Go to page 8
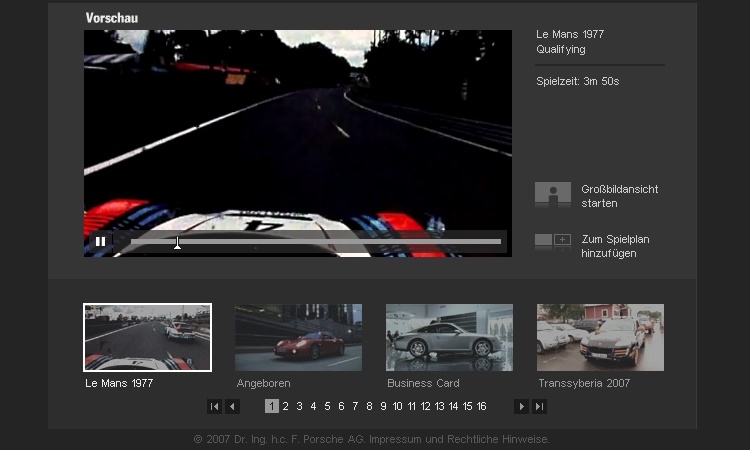 click(369, 406)
